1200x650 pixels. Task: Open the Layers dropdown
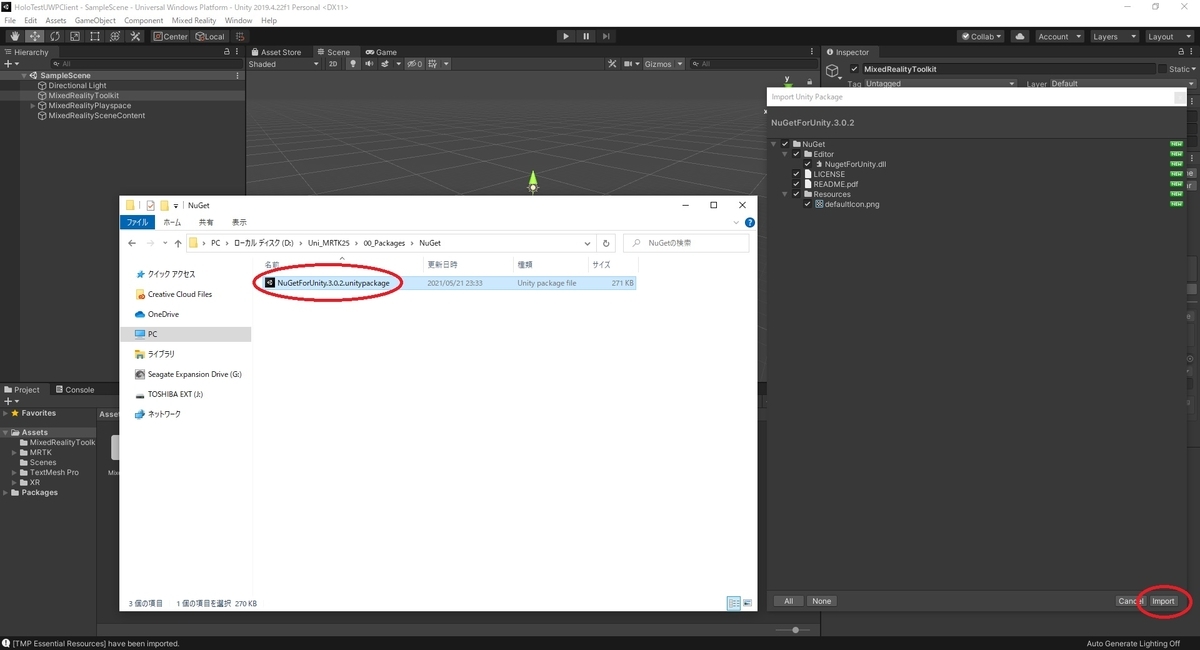click(x=1113, y=36)
